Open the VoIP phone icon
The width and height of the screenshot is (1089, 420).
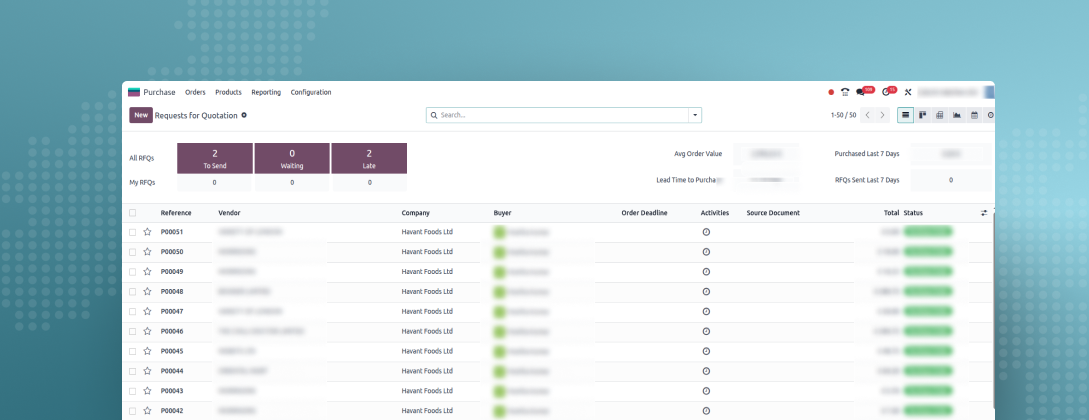click(x=845, y=92)
